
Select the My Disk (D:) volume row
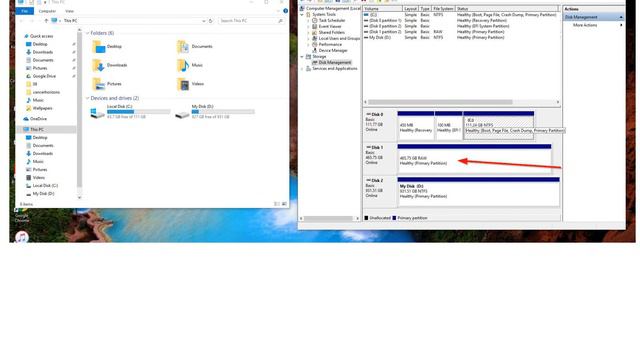(x=460, y=38)
